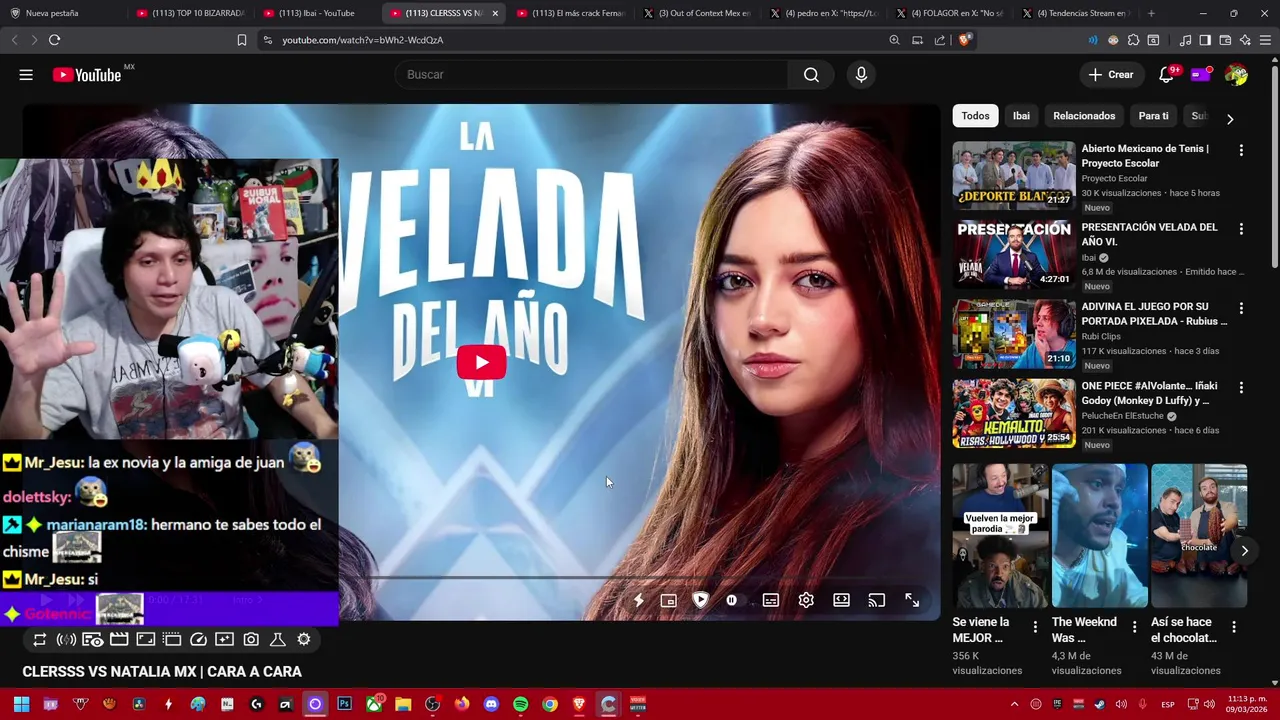Focus the Buscar search field
This screenshot has height=720, width=1280.
(x=592, y=75)
